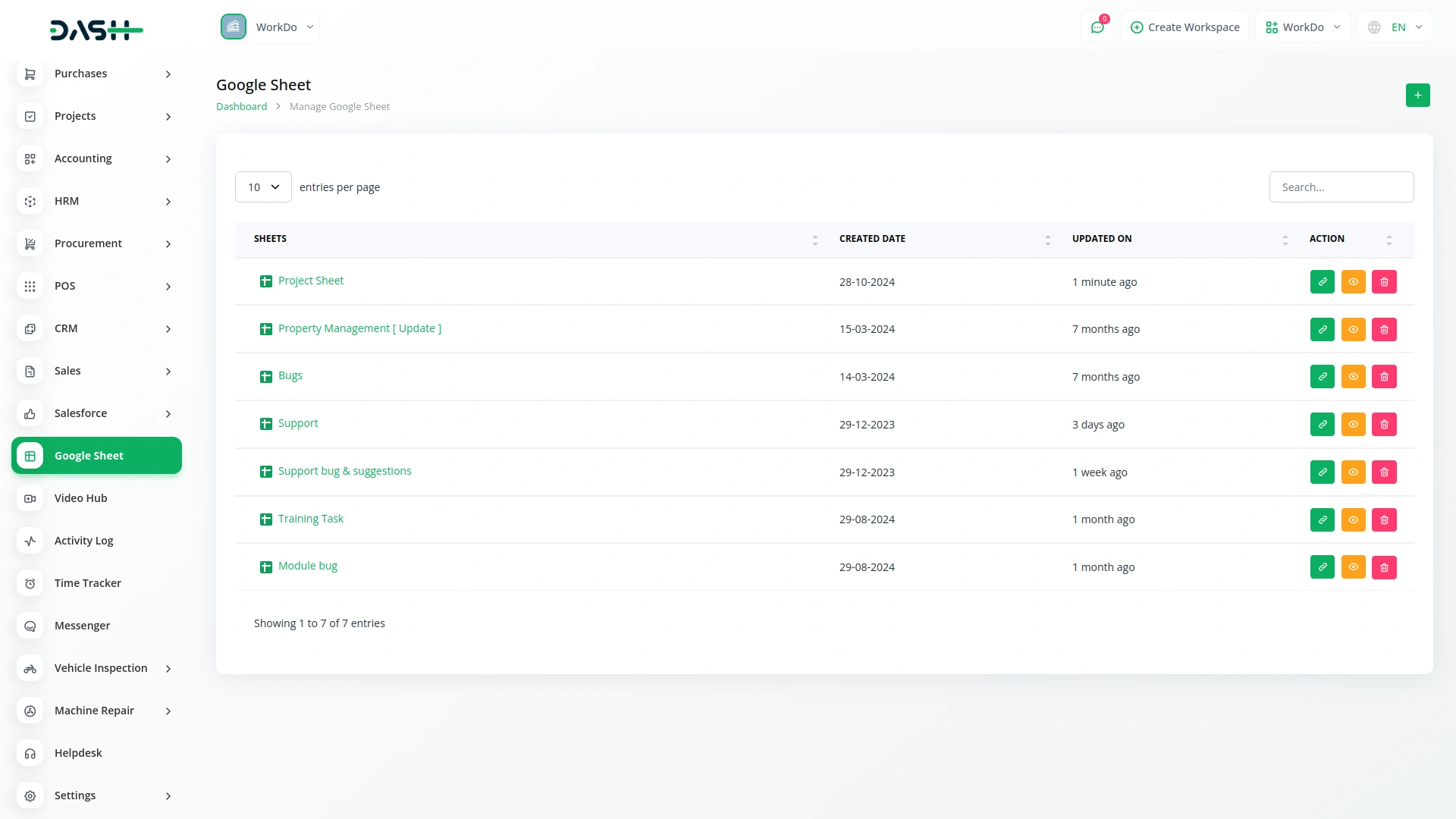Expand the Purchases menu
Screen dimensions: 1456x819
[97, 74]
